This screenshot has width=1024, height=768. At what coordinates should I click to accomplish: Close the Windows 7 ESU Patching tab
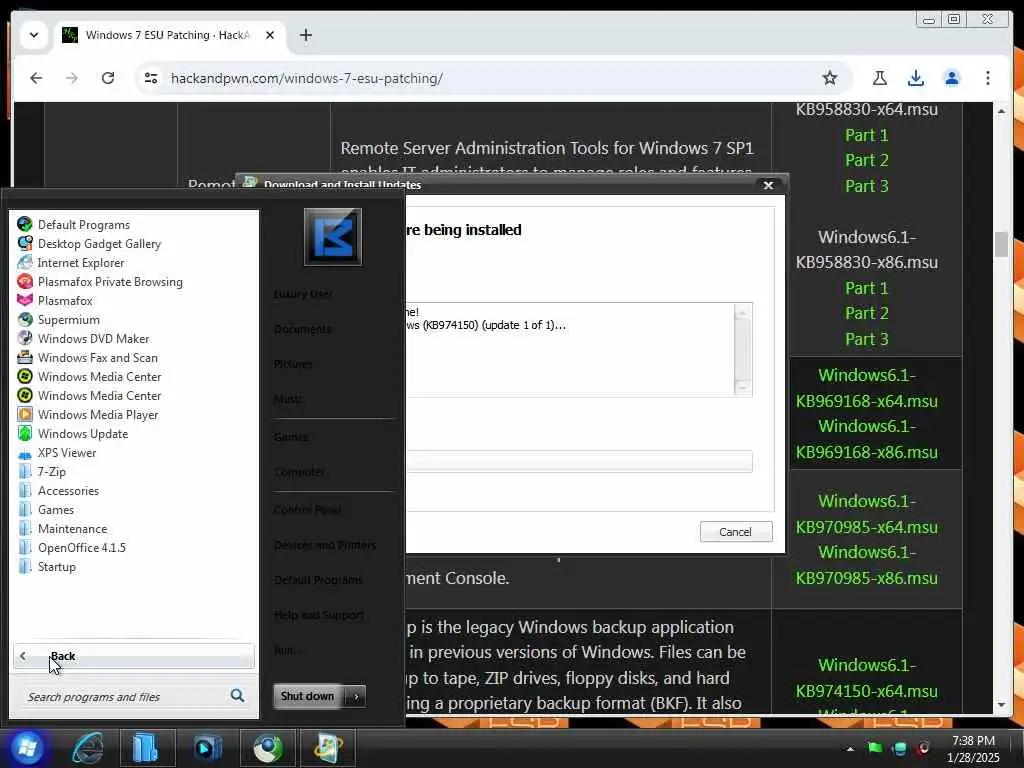pos(270,35)
